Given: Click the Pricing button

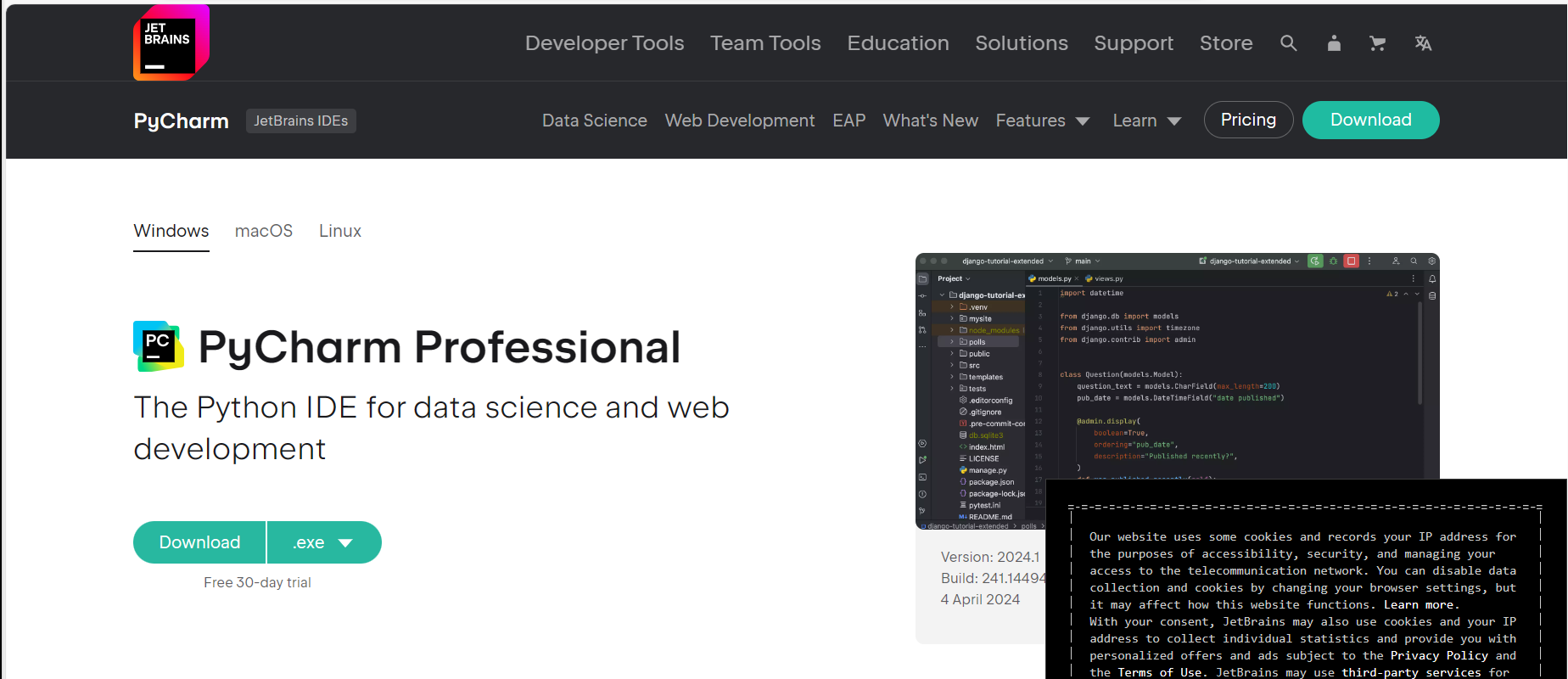Looking at the screenshot, I should [1248, 120].
